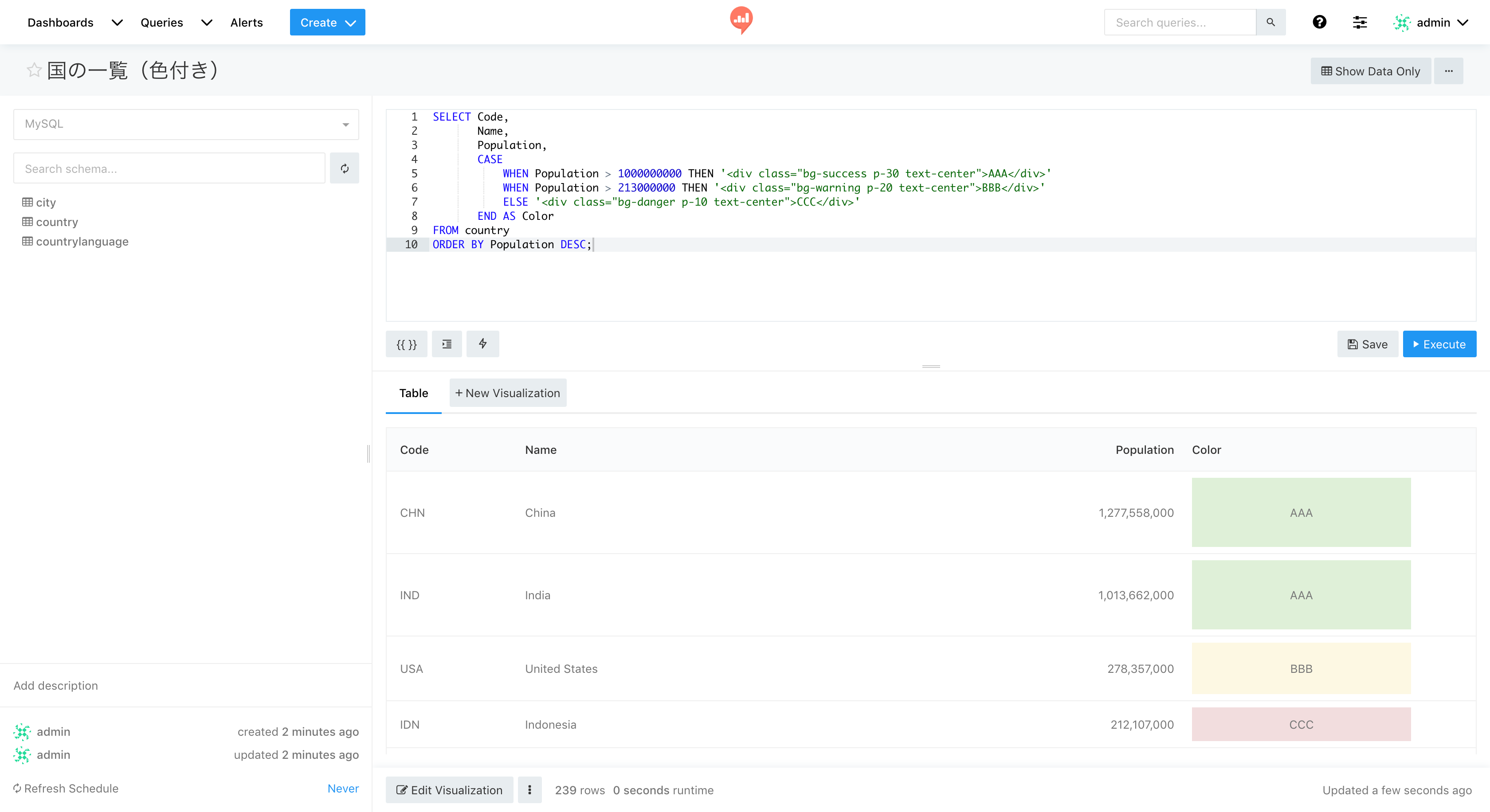
Task: Open the vertical dots menu beside Edit Visualization
Action: pos(529,789)
